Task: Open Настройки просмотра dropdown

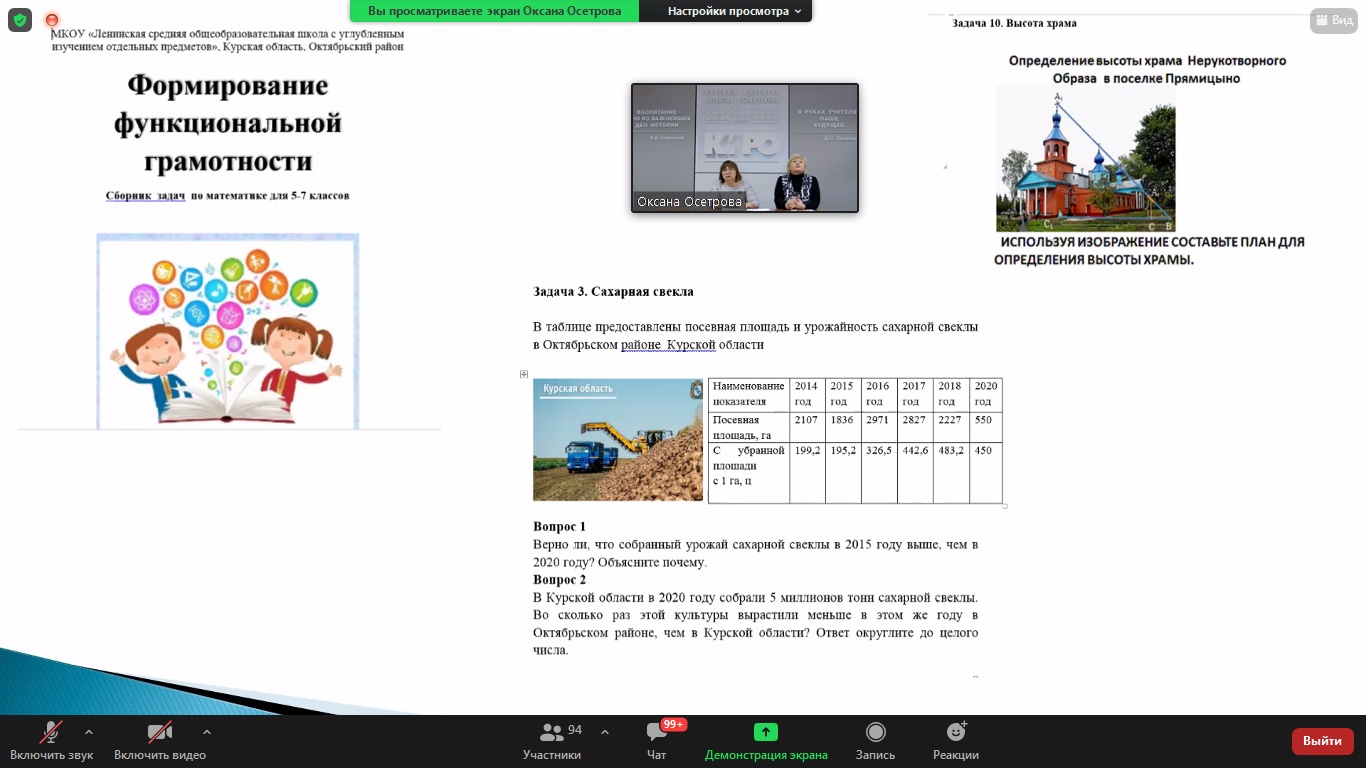Action: pos(735,11)
